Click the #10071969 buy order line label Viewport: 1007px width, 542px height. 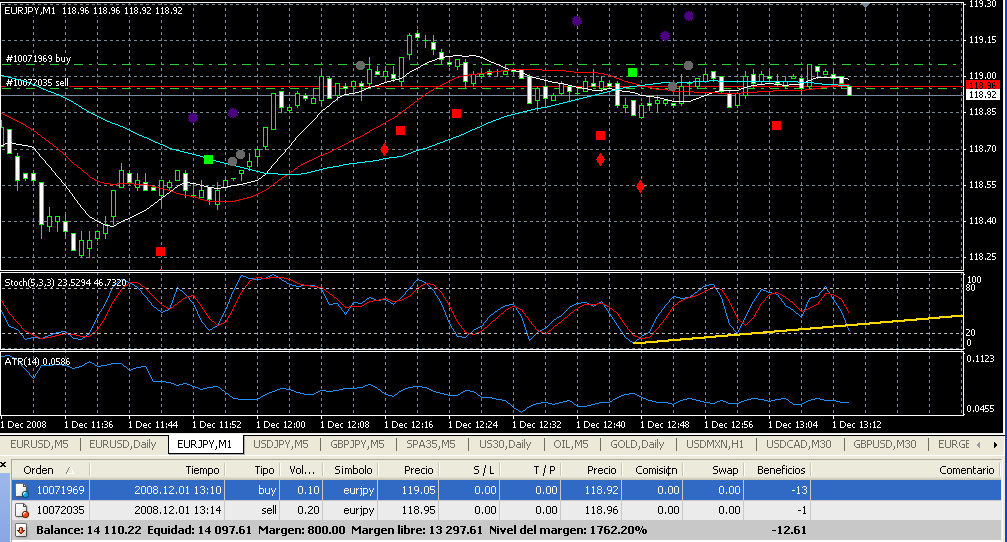tap(38, 59)
